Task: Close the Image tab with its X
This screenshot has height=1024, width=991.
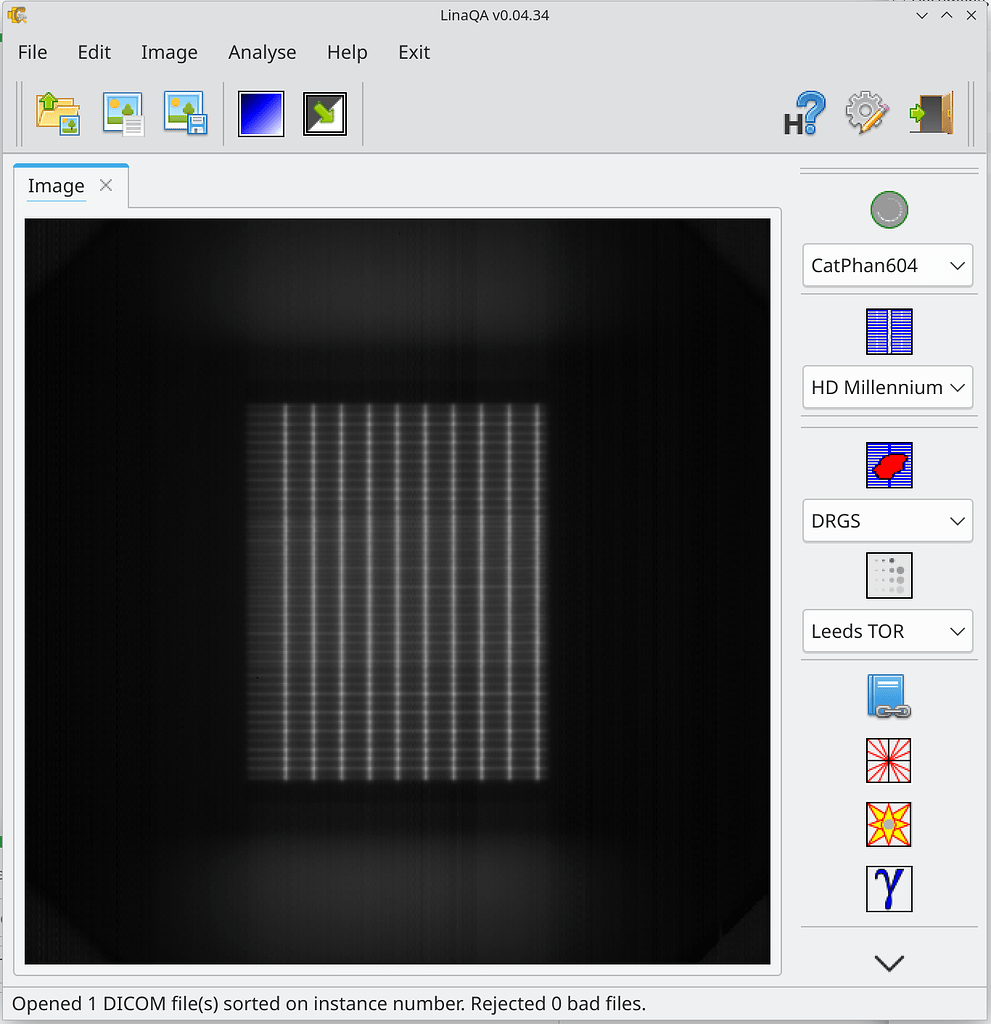Action: coord(106,186)
